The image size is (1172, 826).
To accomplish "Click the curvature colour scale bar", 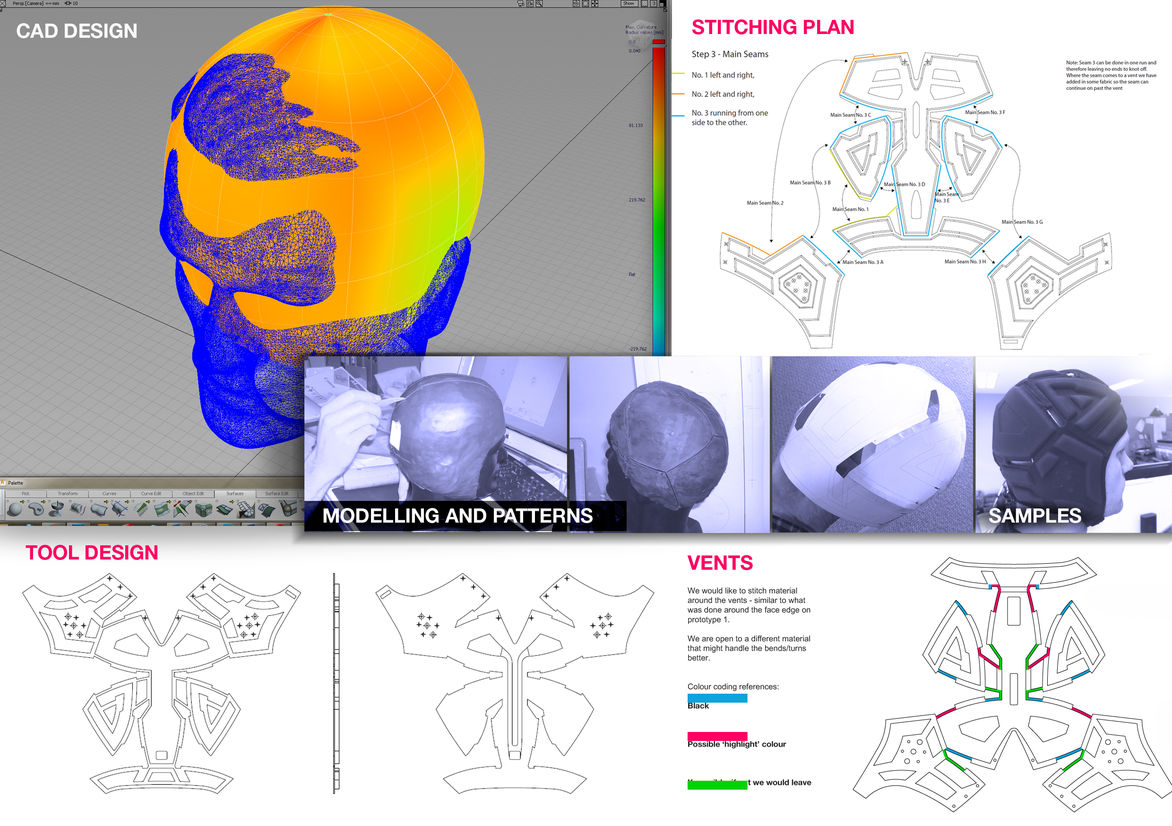I will coord(657,200).
